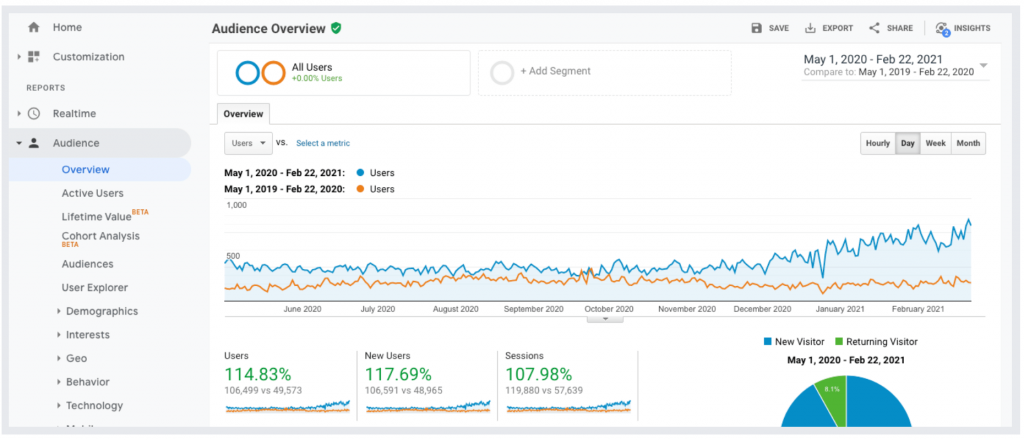
Task: Click the Sessions 107.98% value
Action: tap(538, 374)
